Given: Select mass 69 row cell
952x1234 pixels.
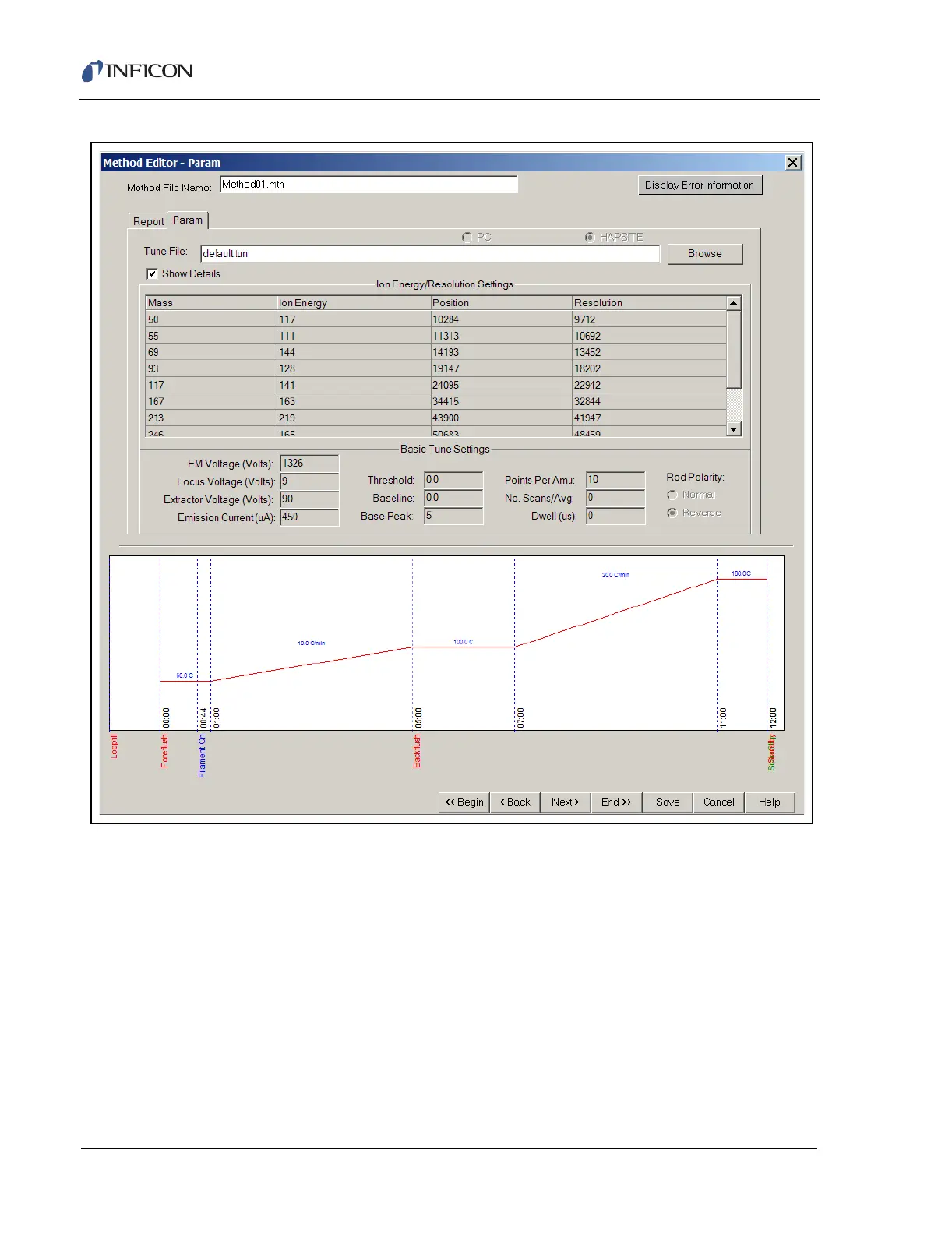Looking at the screenshot, I should (211, 352).
